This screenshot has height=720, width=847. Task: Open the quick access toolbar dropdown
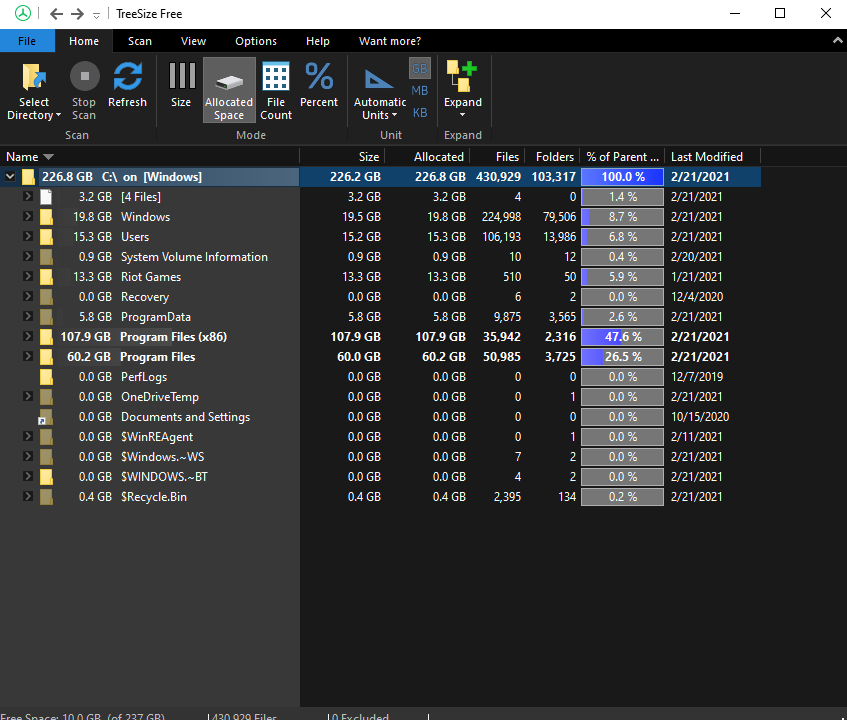(x=96, y=15)
